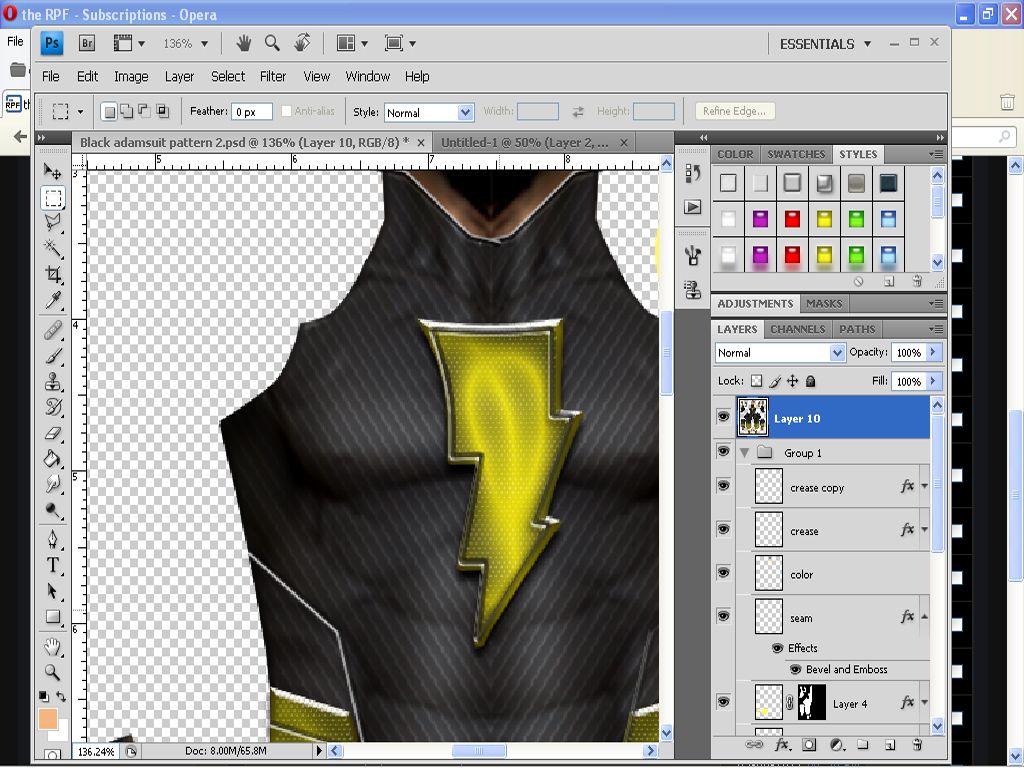
Task: Apply the red glass button style
Action: (792, 219)
